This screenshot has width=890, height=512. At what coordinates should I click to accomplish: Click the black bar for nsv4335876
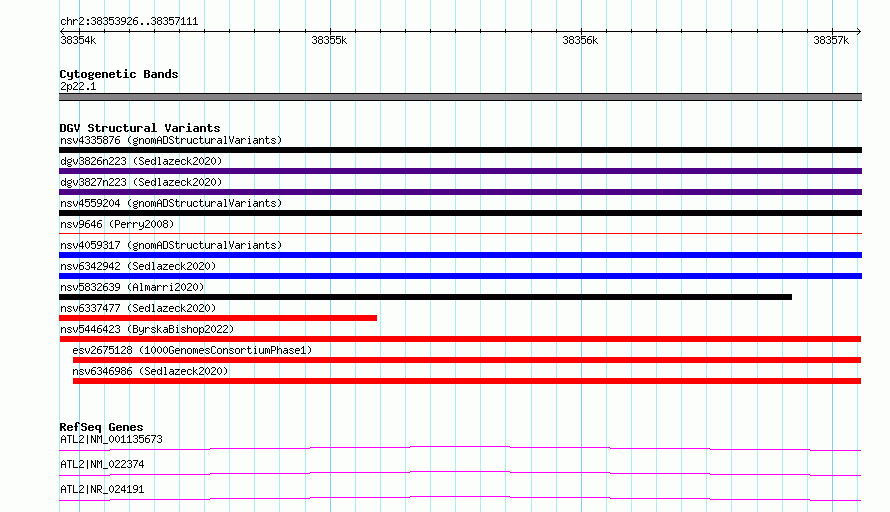(x=460, y=150)
